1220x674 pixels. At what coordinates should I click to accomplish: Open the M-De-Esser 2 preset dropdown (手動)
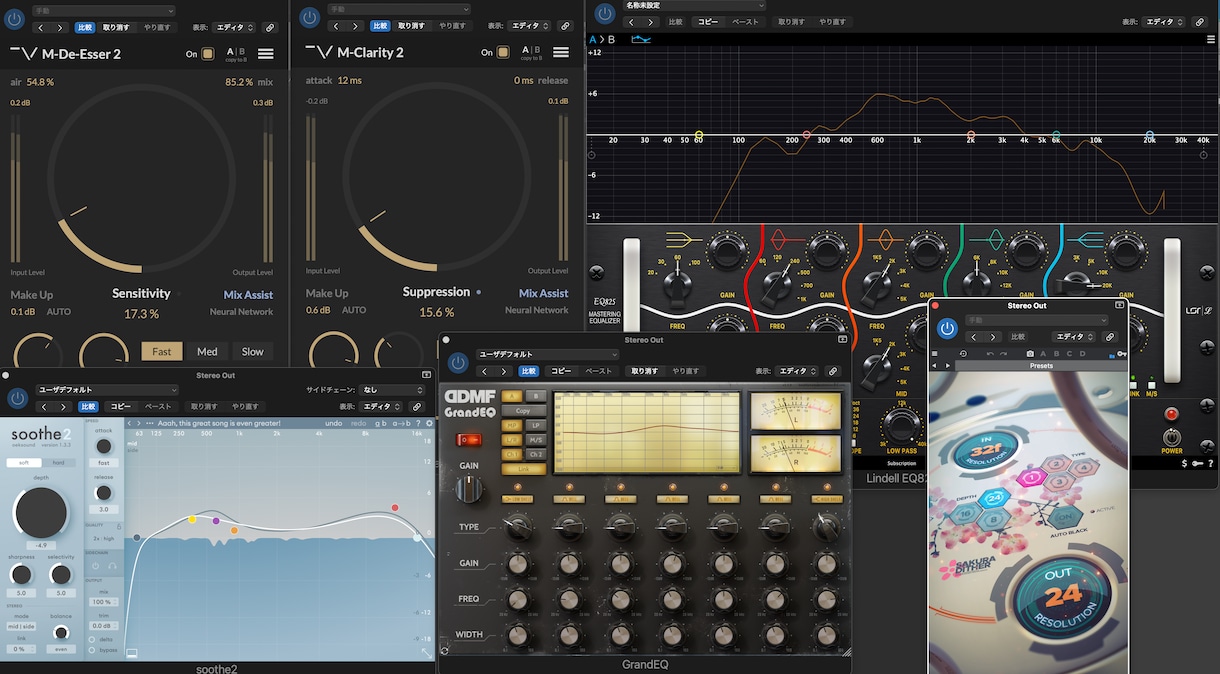coord(104,10)
